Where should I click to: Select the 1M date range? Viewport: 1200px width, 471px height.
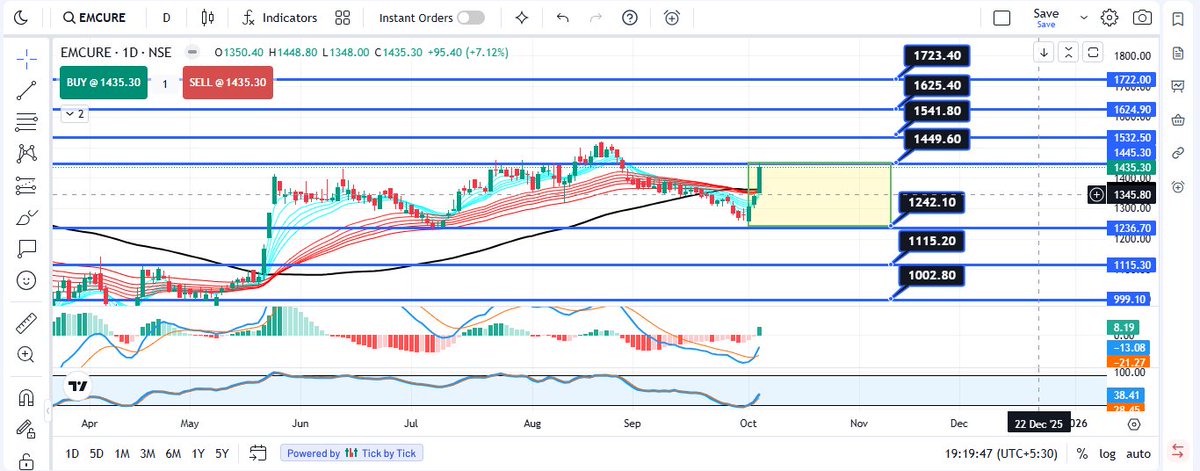(122, 453)
